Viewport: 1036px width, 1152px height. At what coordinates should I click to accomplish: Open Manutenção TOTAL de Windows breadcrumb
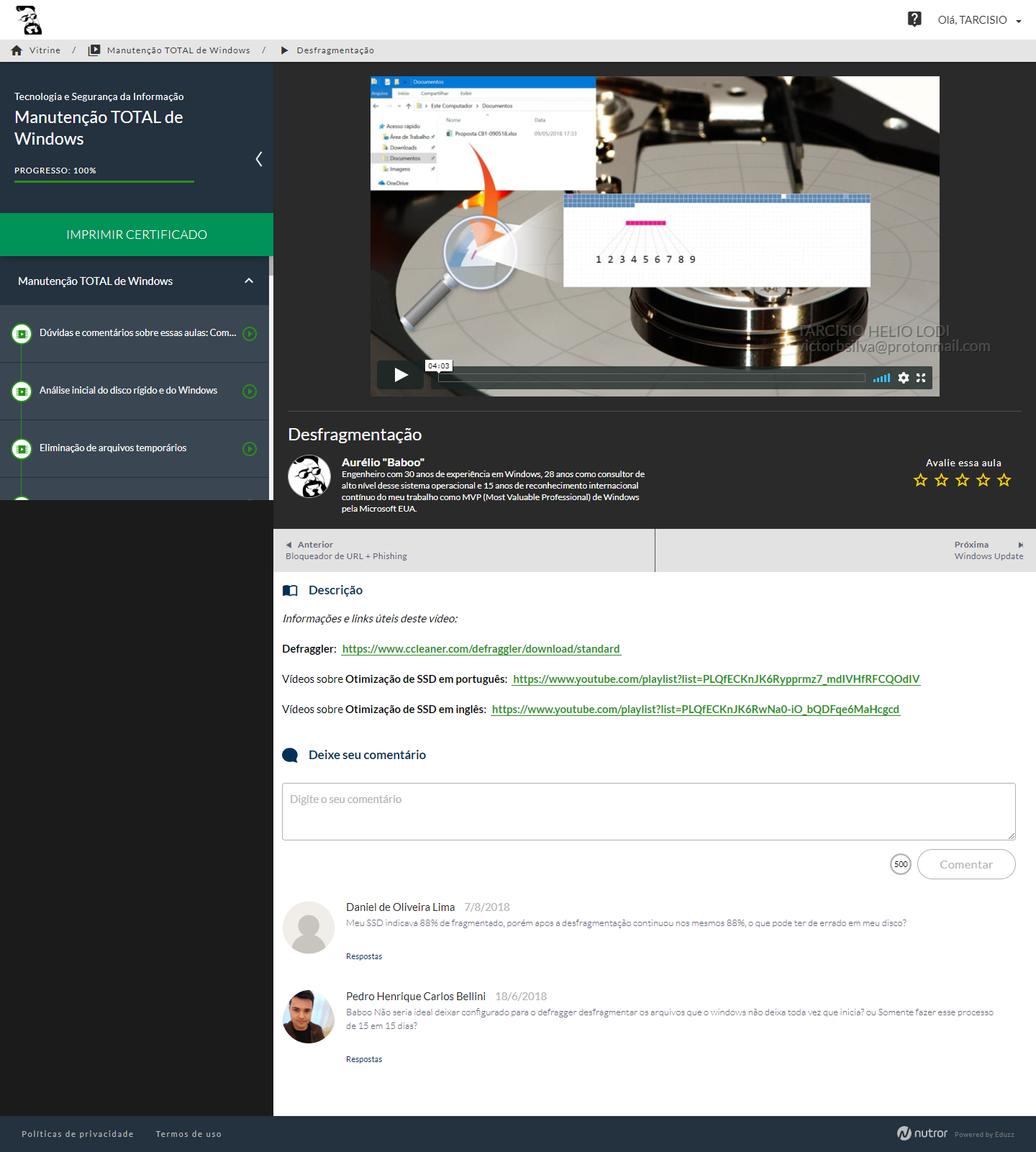178,50
